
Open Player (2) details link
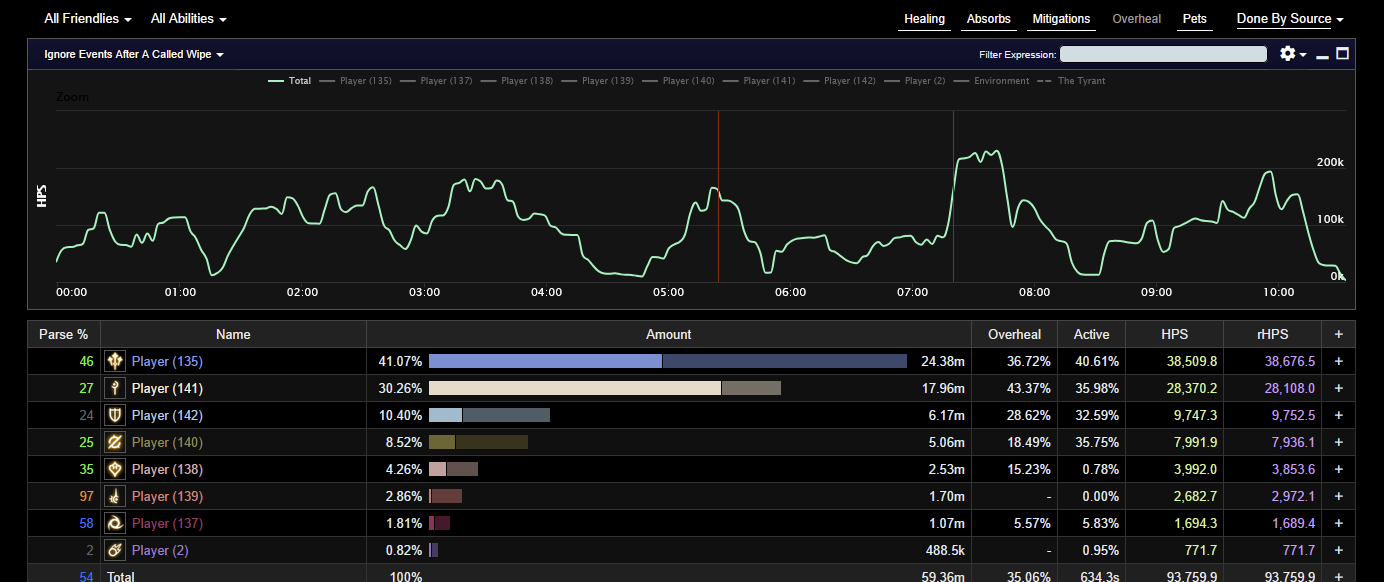pos(160,550)
